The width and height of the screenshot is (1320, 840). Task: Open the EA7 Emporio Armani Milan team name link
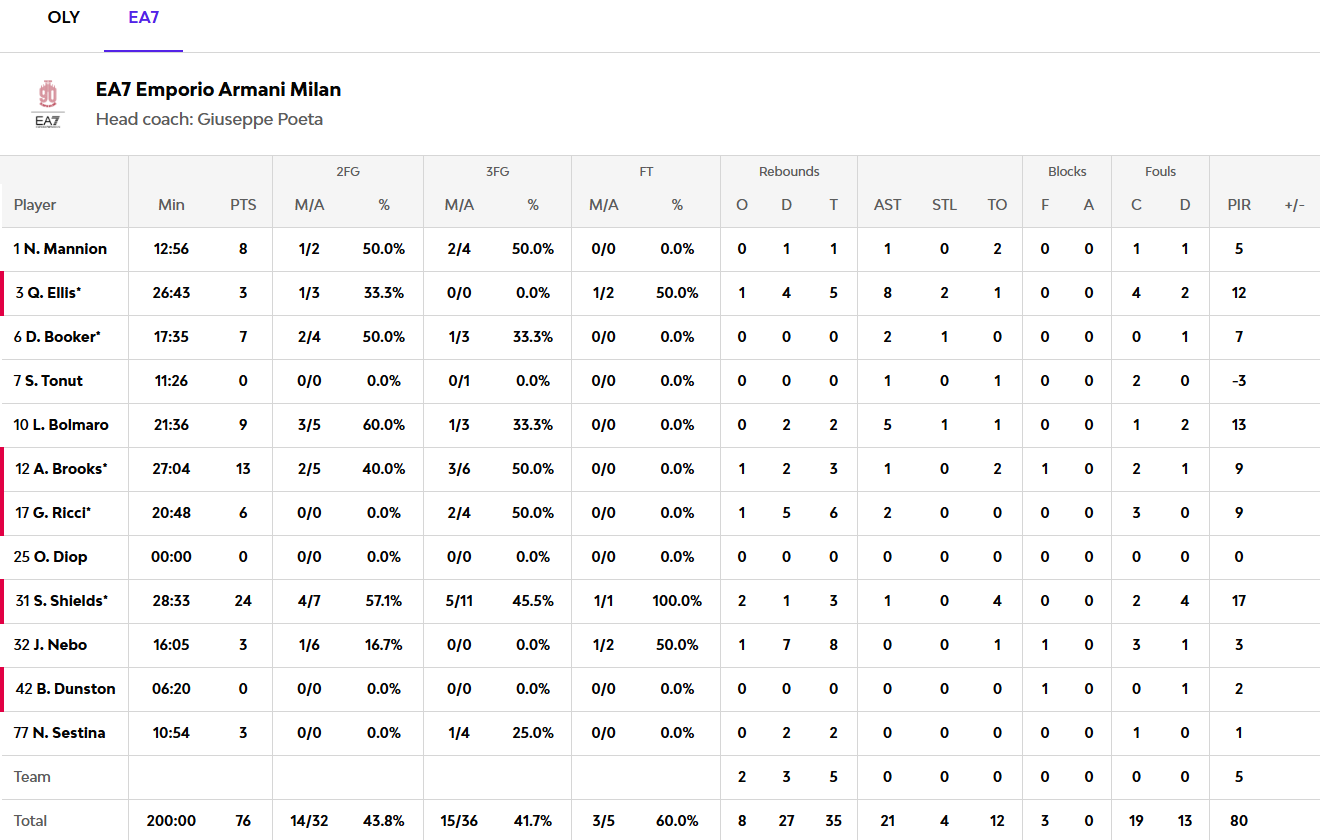(x=218, y=90)
